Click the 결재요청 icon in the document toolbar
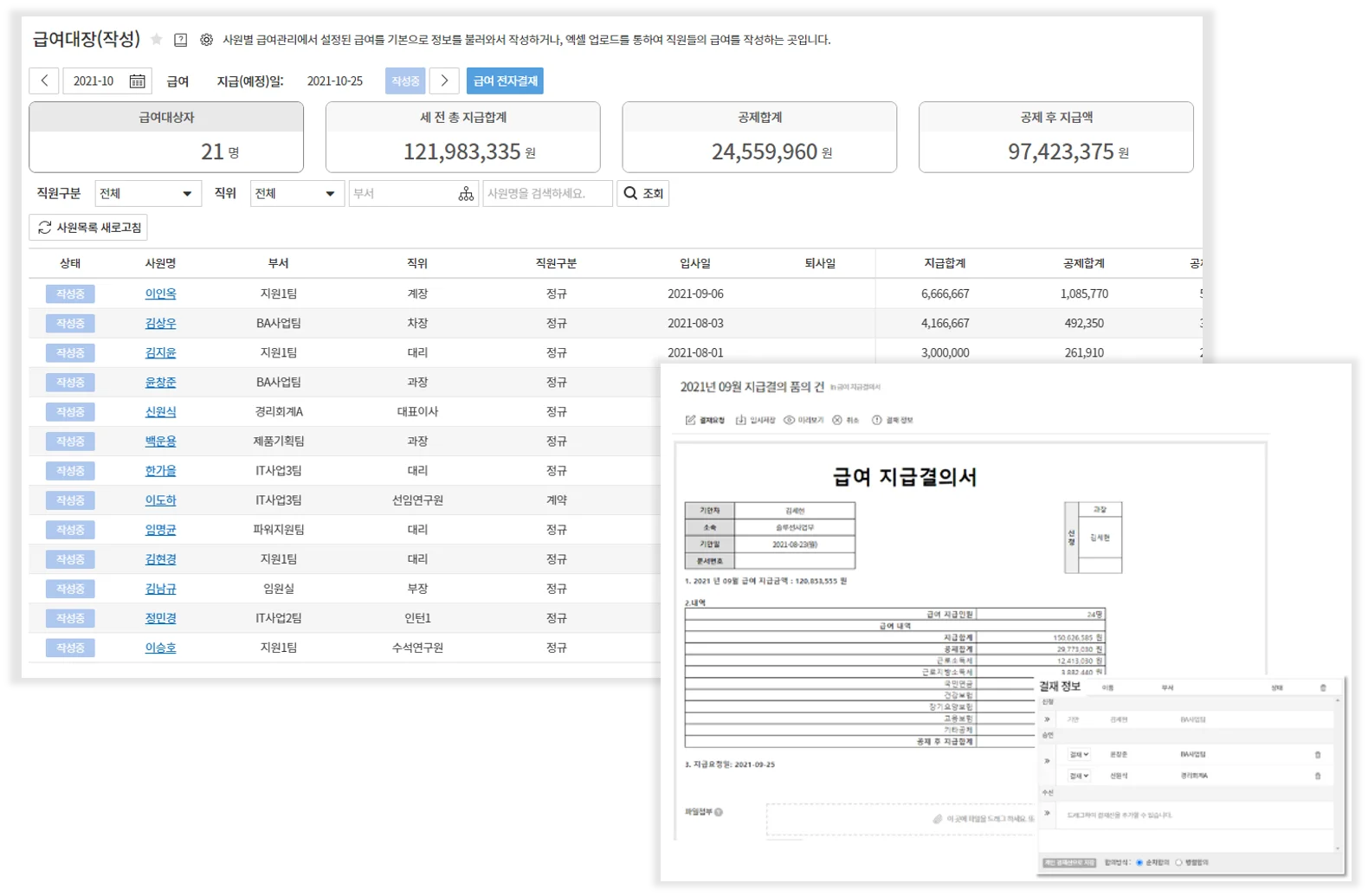 [x=691, y=420]
